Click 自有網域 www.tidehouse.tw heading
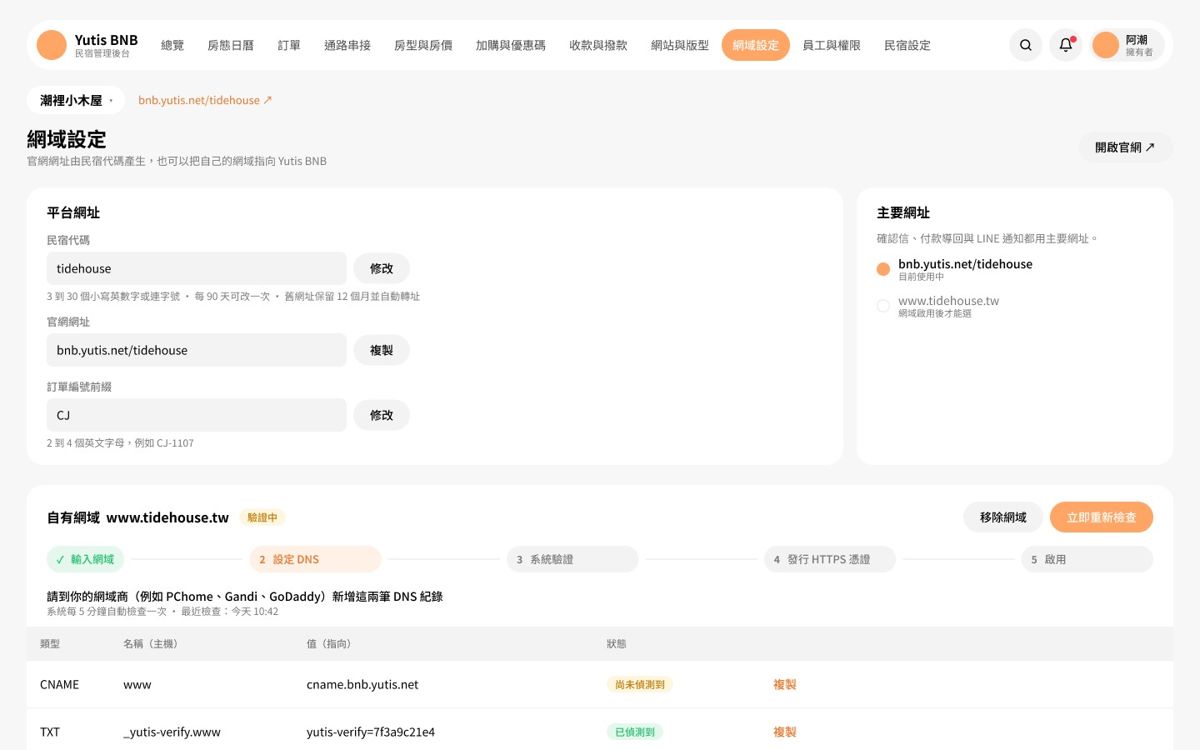Viewport: 1200px width, 750px height. [138, 517]
